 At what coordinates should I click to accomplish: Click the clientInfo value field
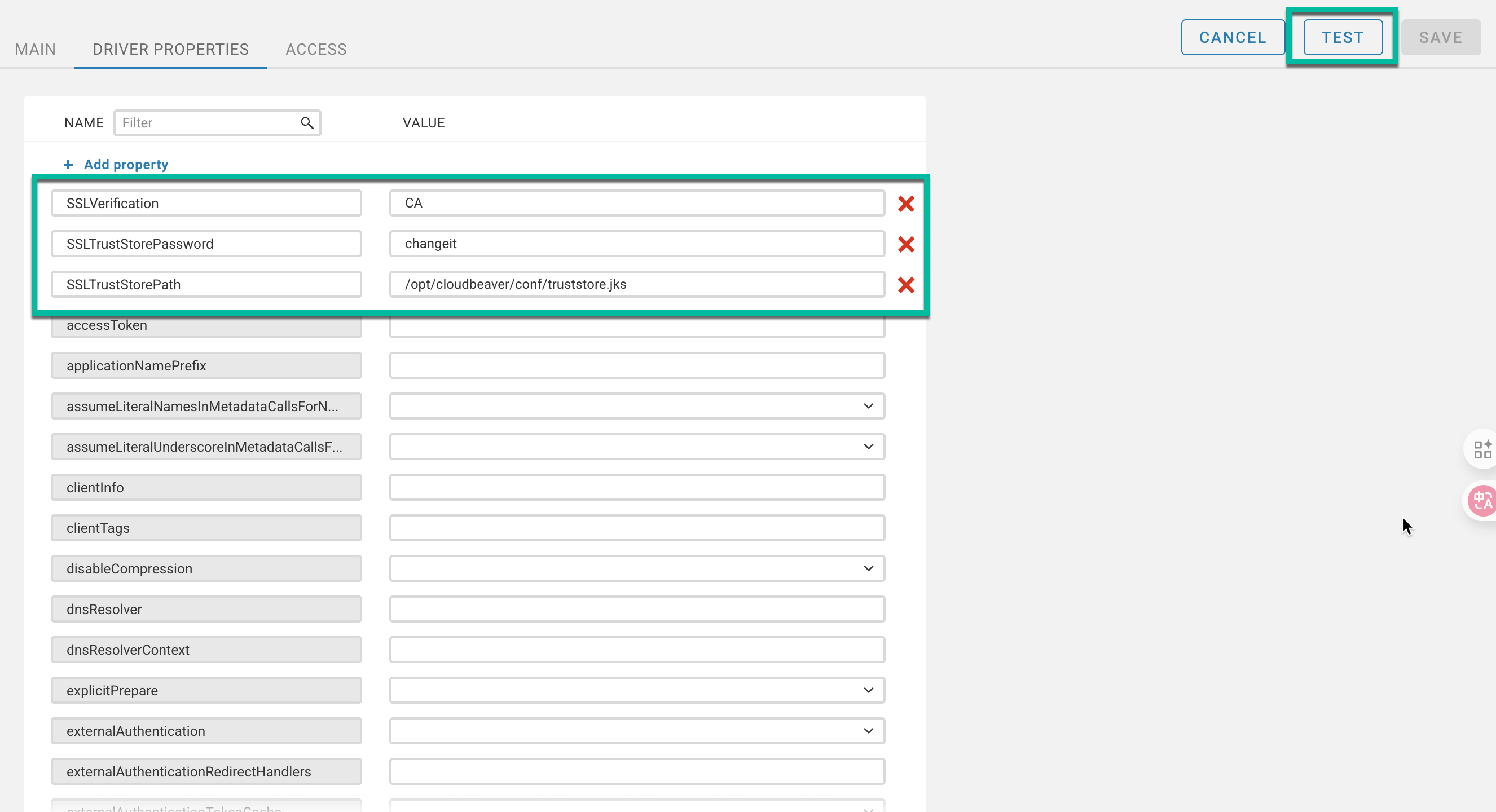click(636, 488)
